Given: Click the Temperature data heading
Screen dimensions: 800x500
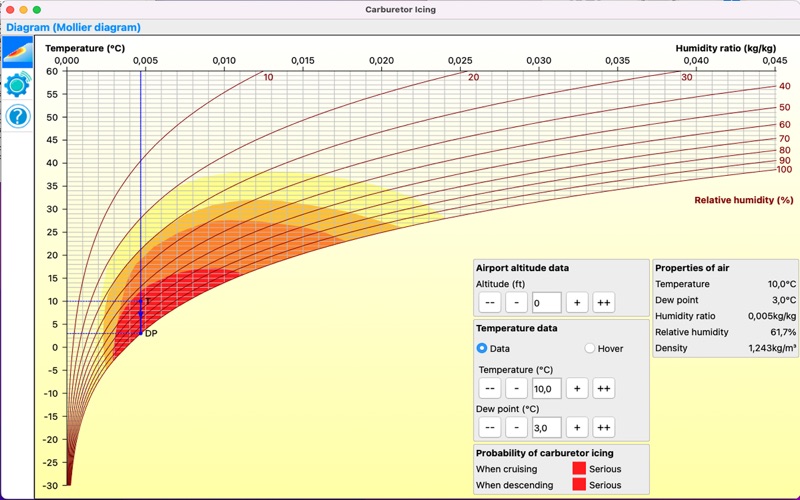Looking at the screenshot, I should pyautogui.click(x=516, y=328).
